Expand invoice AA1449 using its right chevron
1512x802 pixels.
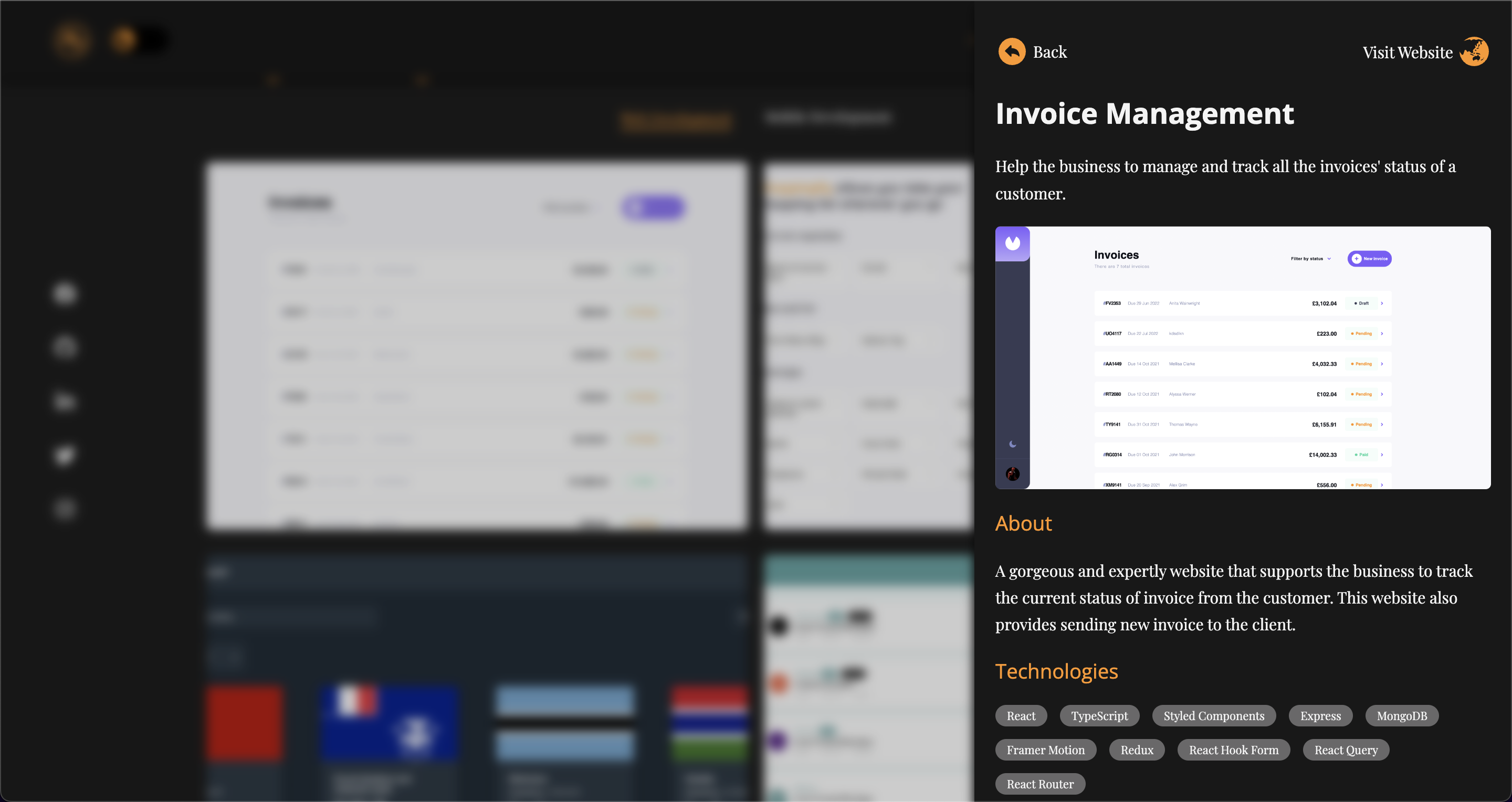tap(1382, 364)
